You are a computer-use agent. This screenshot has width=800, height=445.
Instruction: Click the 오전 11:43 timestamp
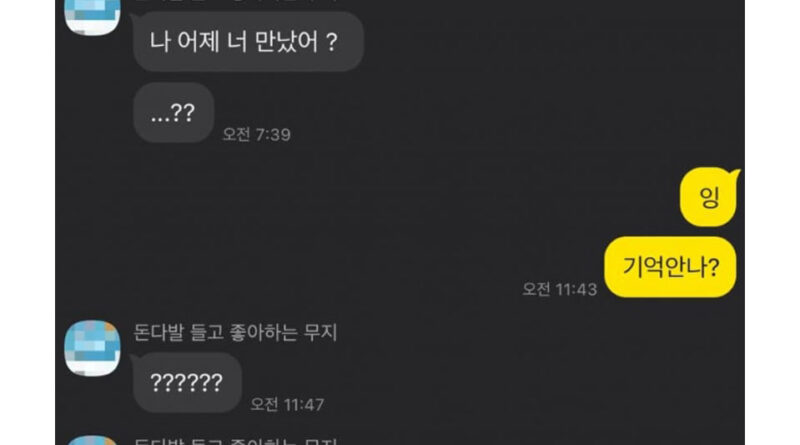click(x=559, y=289)
